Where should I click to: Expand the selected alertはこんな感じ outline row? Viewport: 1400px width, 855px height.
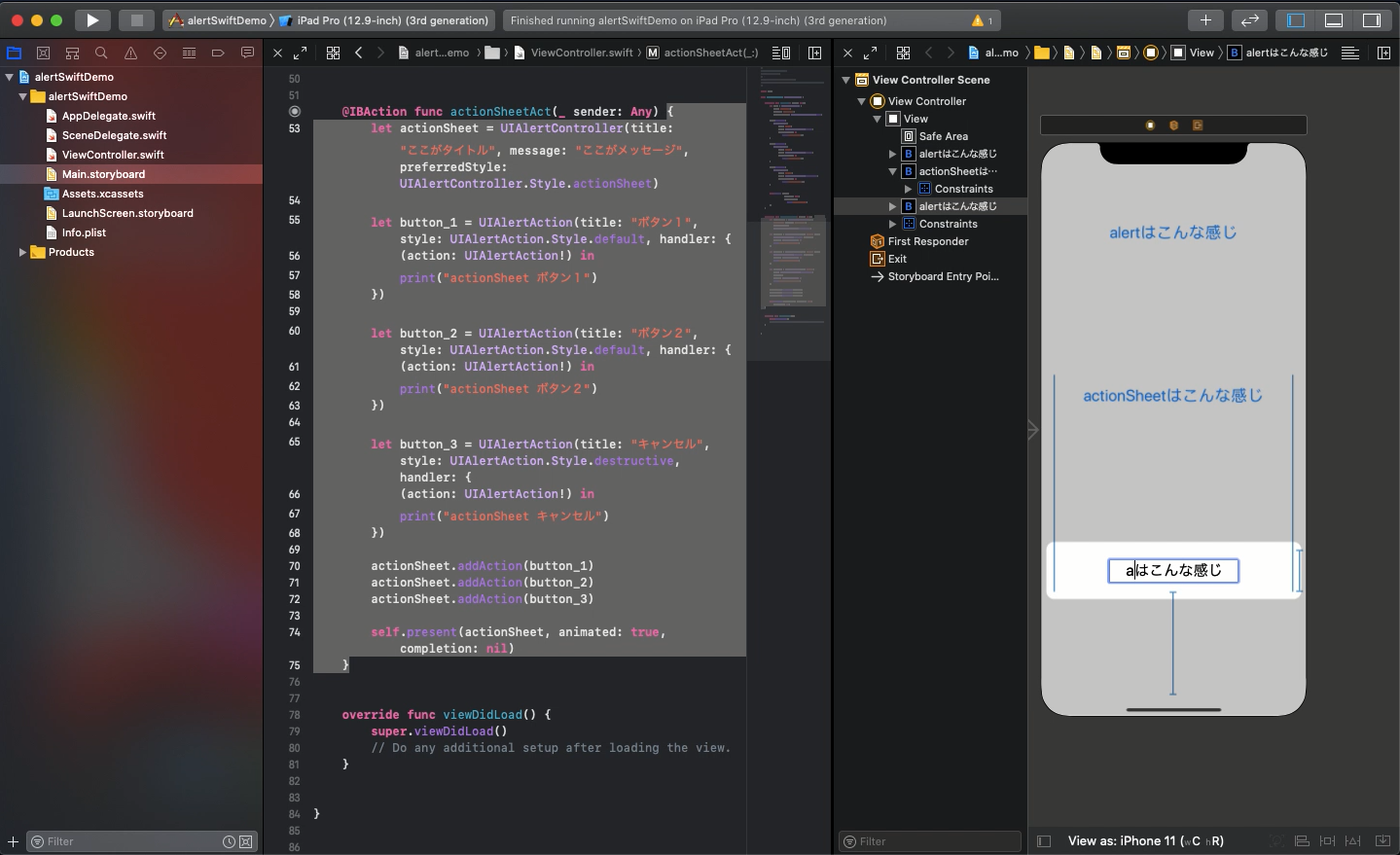pyautogui.click(x=892, y=206)
